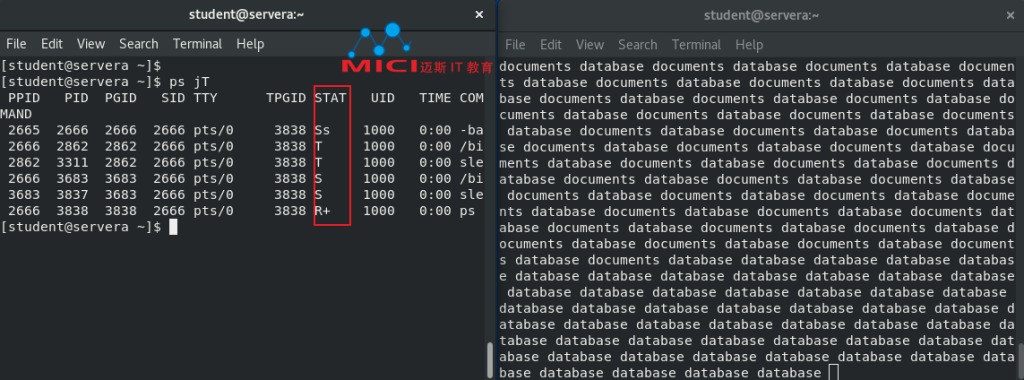Open Terminal menu in right terminal
The image size is (1024, 380).
696,44
